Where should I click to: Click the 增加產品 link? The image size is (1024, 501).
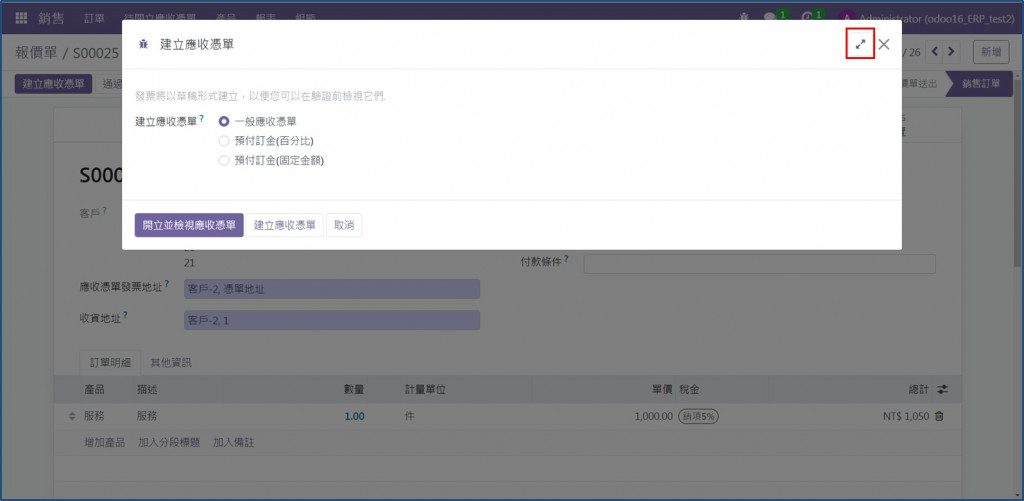[104, 442]
